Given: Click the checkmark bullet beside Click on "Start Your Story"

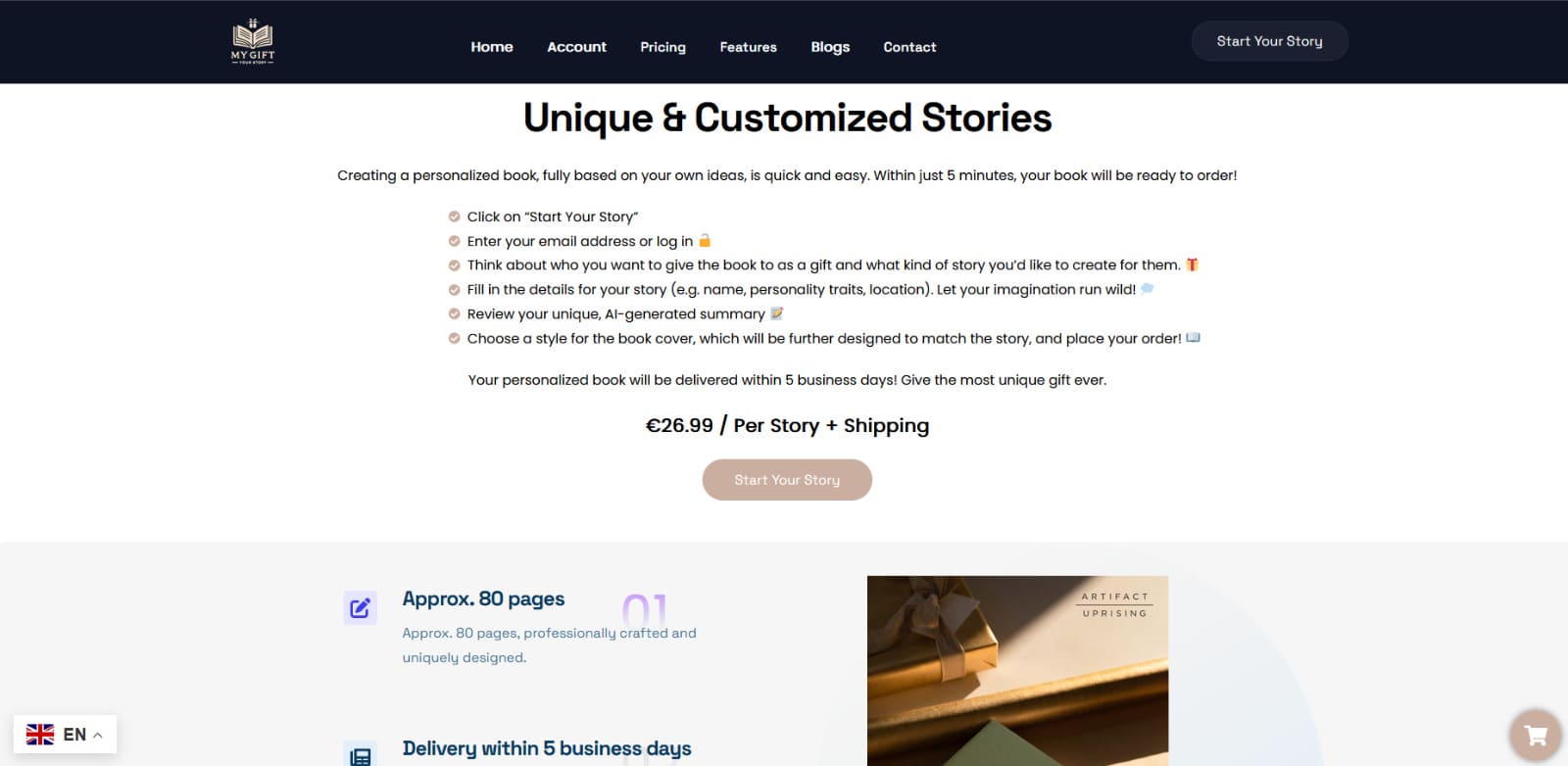Looking at the screenshot, I should [x=454, y=216].
